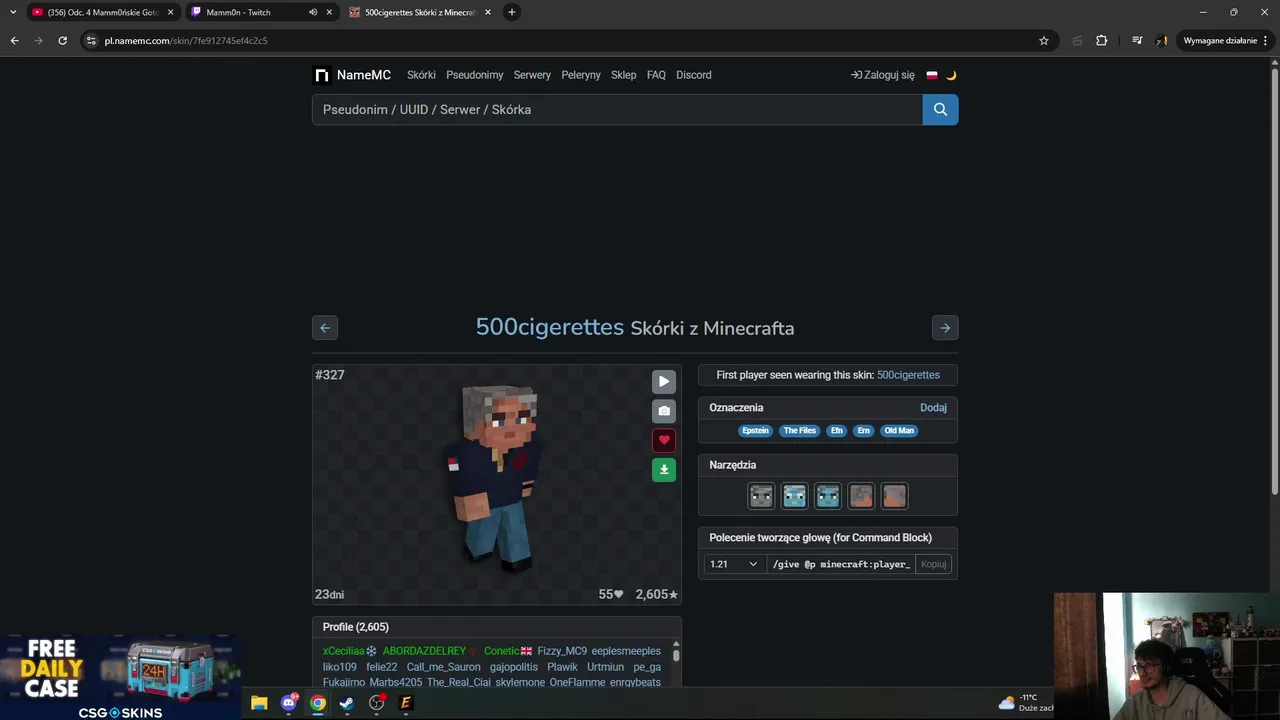Open the FAQ menu item
The width and height of the screenshot is (1280, 720).
656,75
